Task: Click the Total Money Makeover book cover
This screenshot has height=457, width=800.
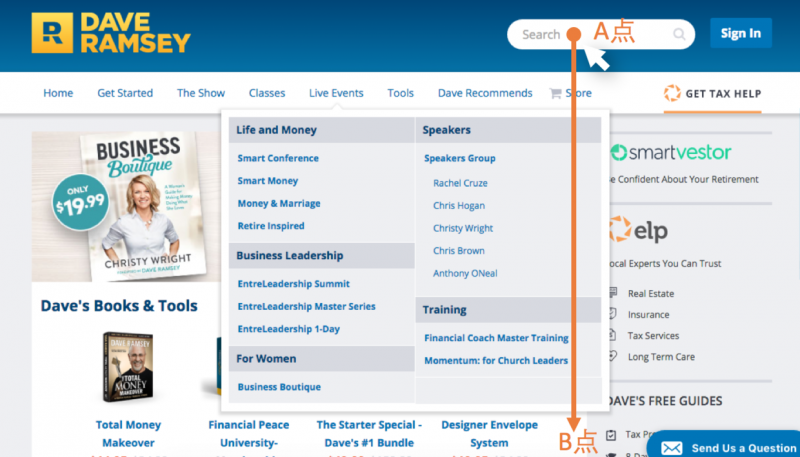Action: 128,367
